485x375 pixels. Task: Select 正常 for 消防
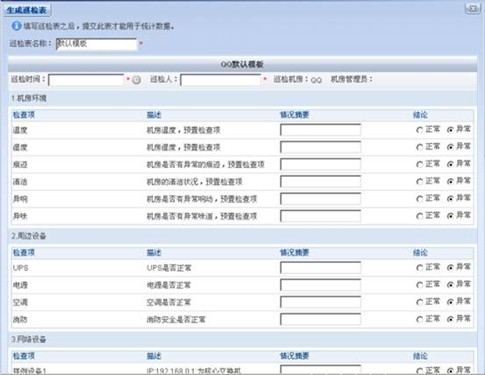(420, 319)
